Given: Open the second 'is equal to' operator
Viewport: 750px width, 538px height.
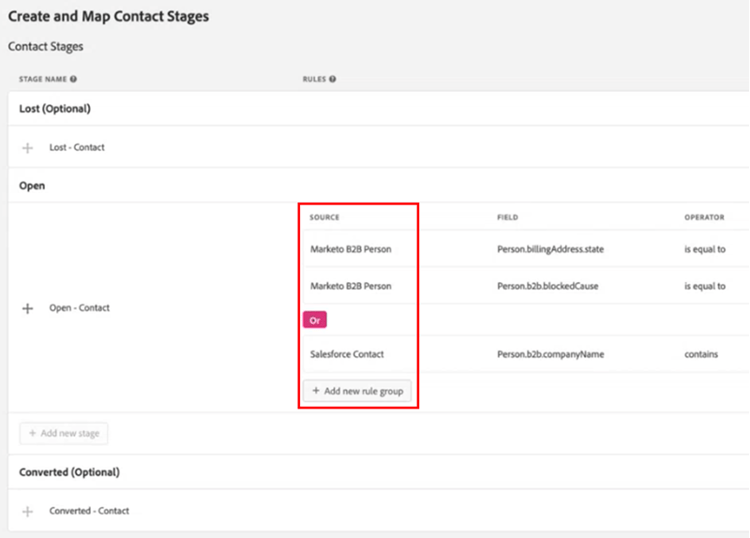Looking at the screenshot, I should (x=704, y=286).
